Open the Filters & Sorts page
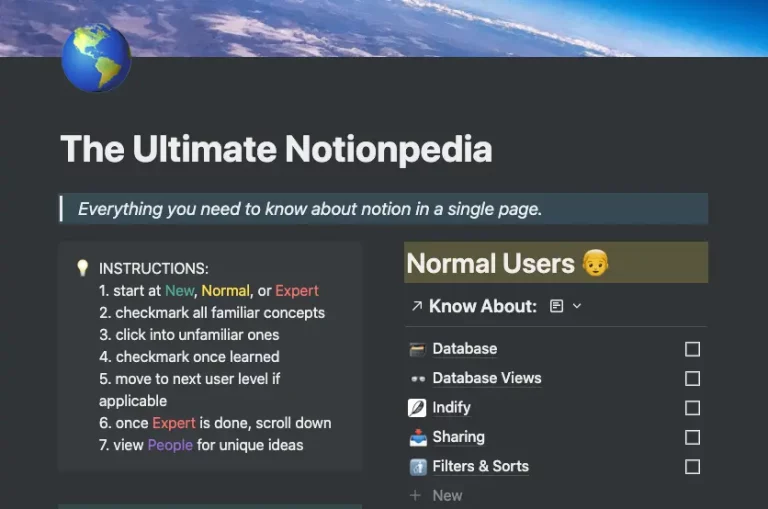This screenshot has height=509, width=768. [480, 466]
